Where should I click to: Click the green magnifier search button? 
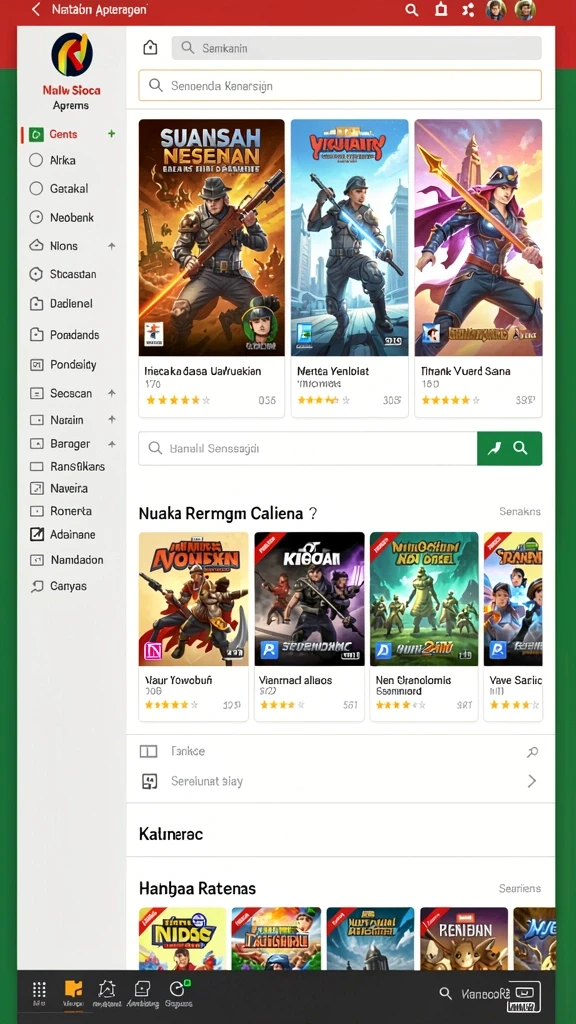point(520,448)
